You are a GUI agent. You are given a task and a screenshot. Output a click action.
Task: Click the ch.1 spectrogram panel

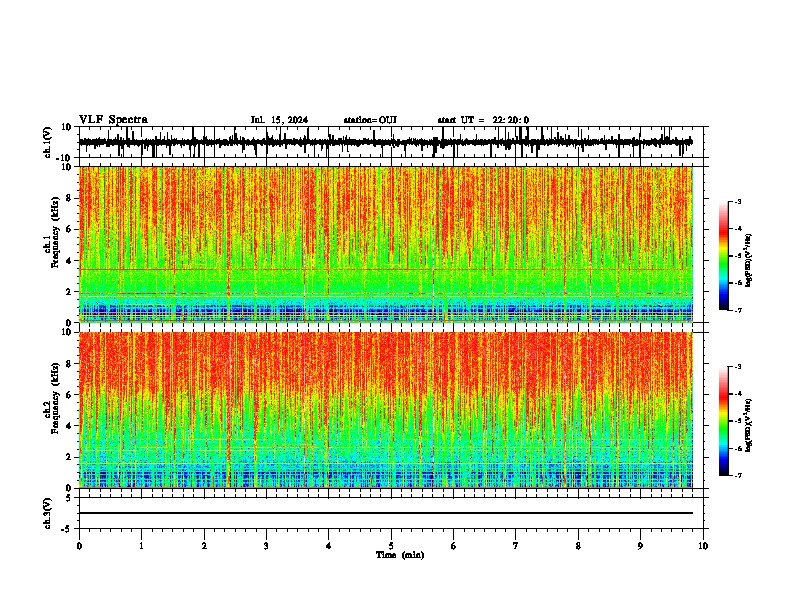click(386, 244)
